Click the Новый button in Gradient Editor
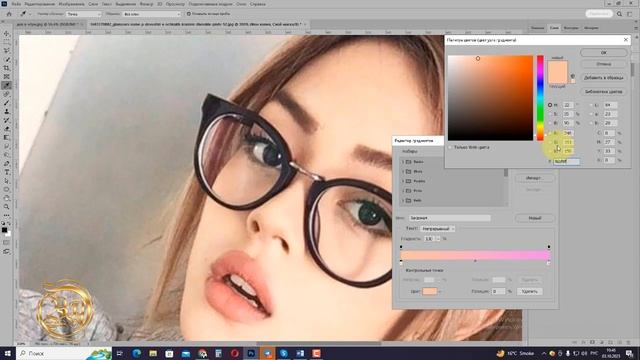This screenshot has width=640, height=360. point(535,218)
